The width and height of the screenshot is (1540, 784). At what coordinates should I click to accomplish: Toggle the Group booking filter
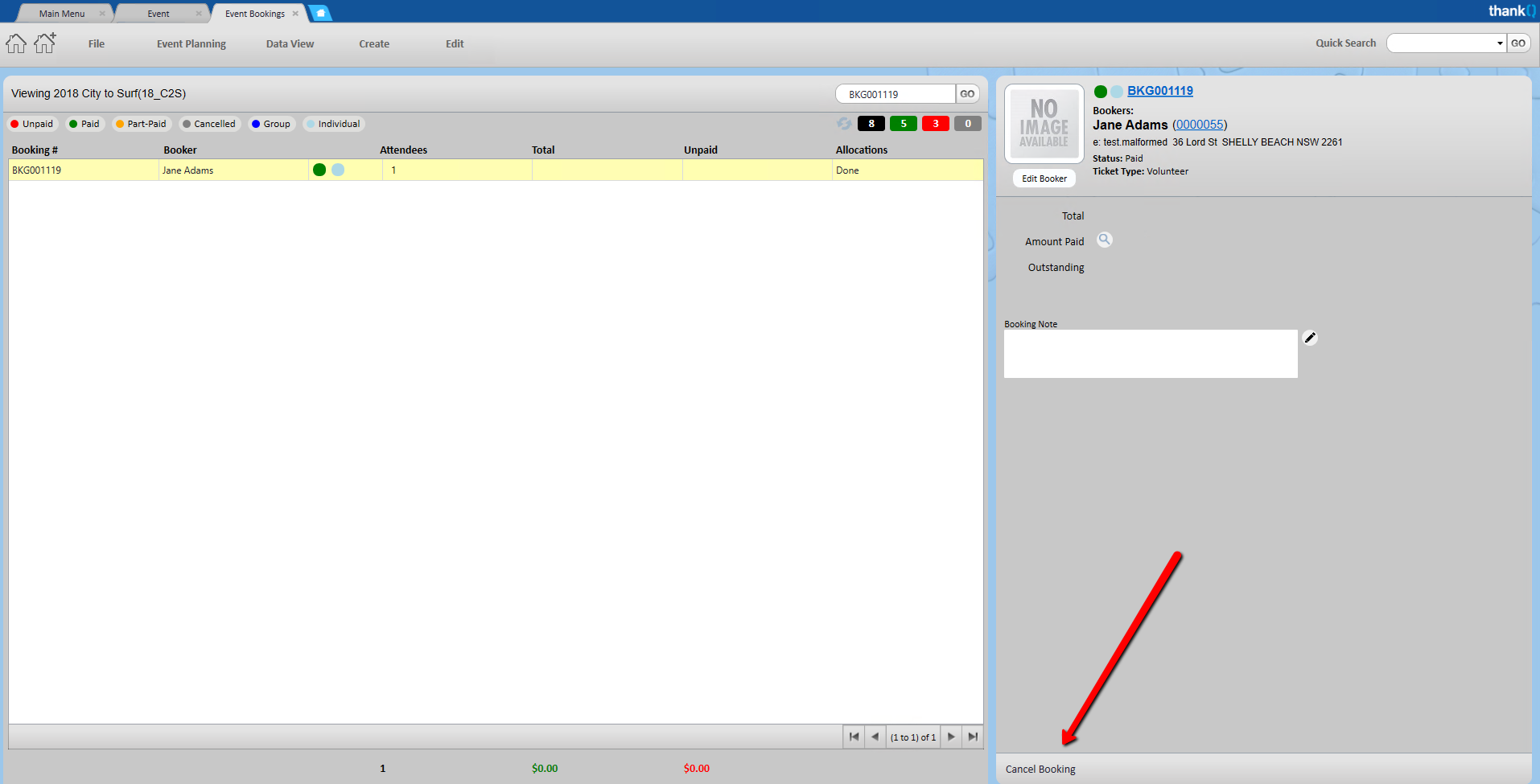tap(271, 124)
